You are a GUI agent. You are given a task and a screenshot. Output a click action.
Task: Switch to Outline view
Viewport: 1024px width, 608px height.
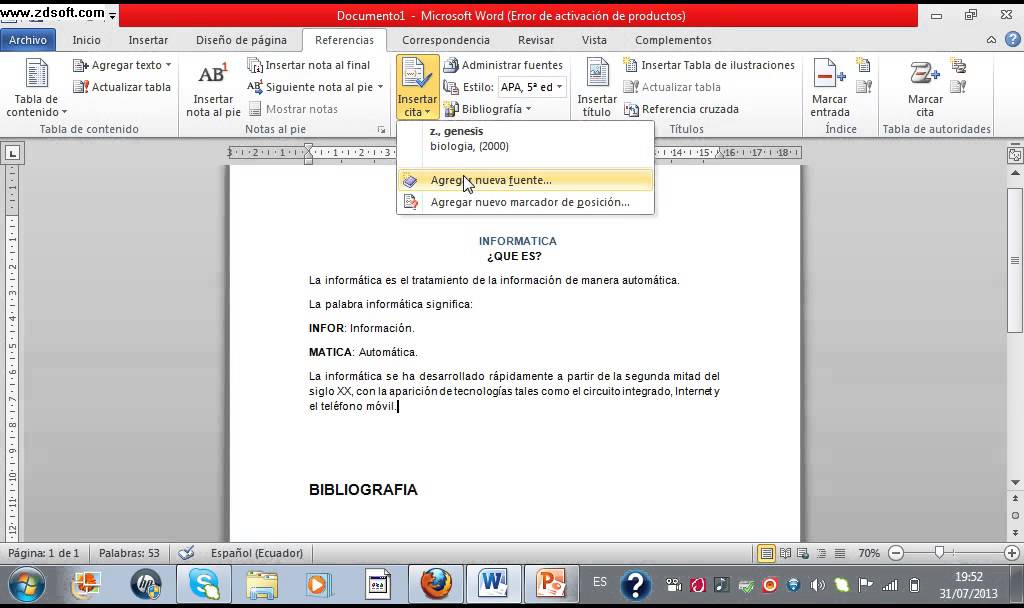821,554
